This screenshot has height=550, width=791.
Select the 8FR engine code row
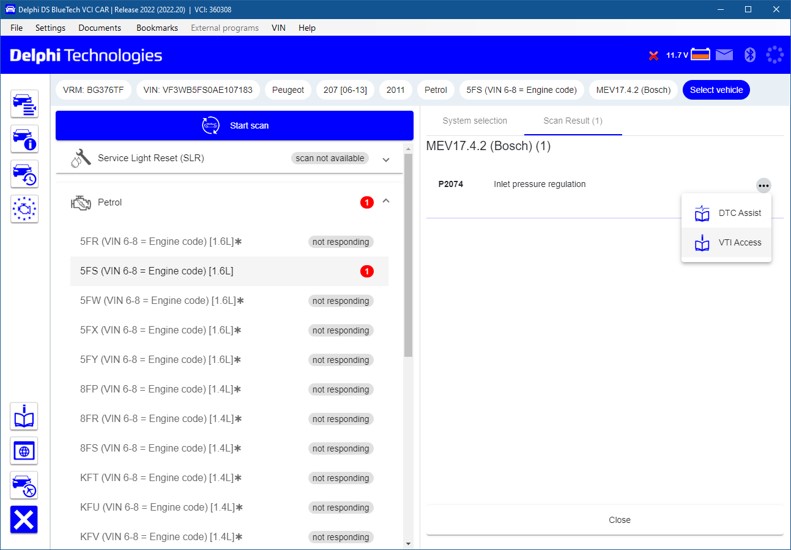tap(230, 419)
